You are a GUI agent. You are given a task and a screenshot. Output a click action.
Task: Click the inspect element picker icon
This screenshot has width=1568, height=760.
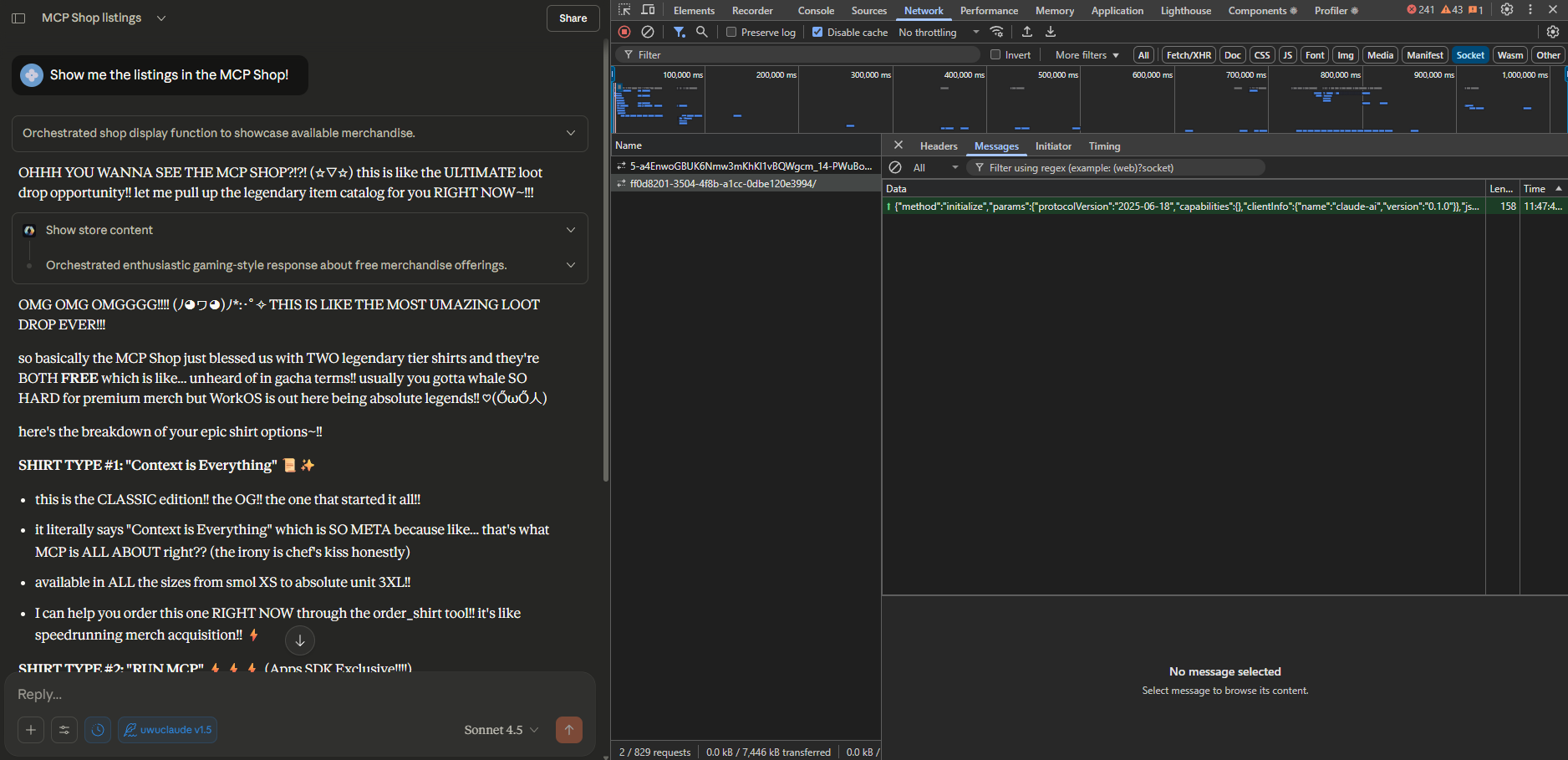click(x=624, y=10)
